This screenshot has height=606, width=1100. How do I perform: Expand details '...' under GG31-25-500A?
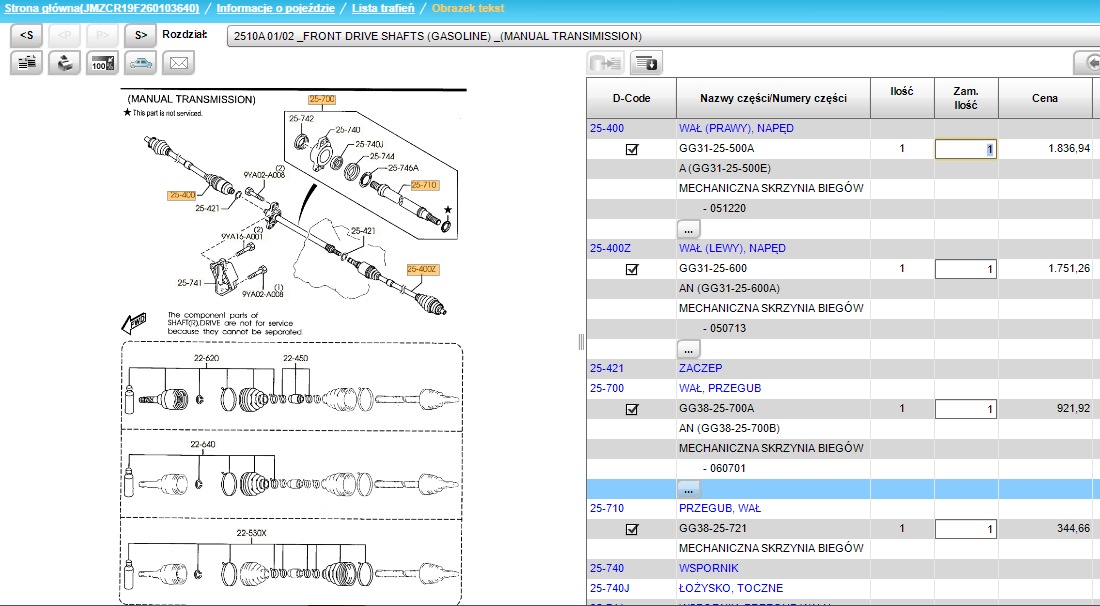tap(688, 229)
